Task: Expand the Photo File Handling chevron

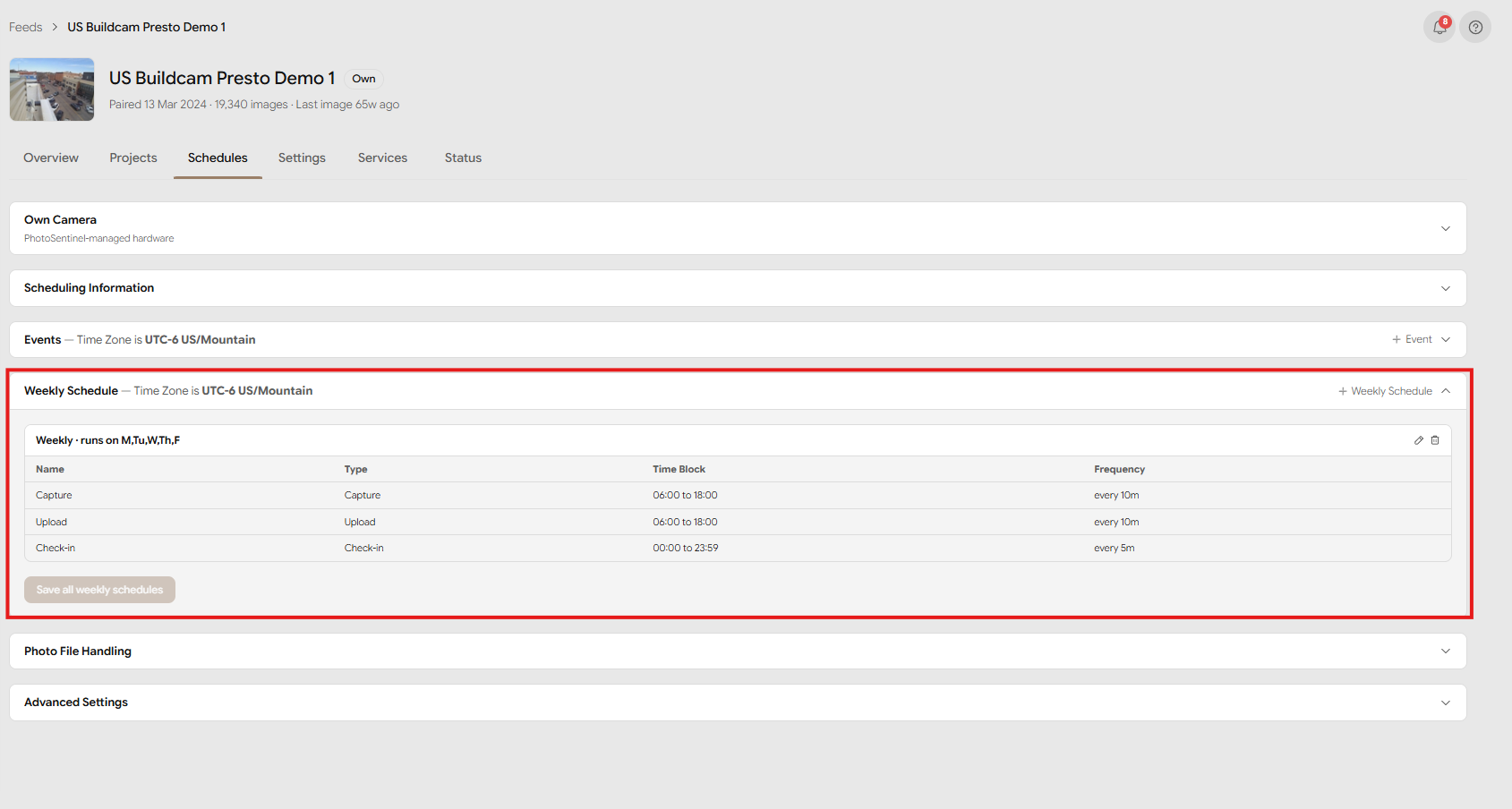Action: pyautogui.click(x=1445, y=651)
